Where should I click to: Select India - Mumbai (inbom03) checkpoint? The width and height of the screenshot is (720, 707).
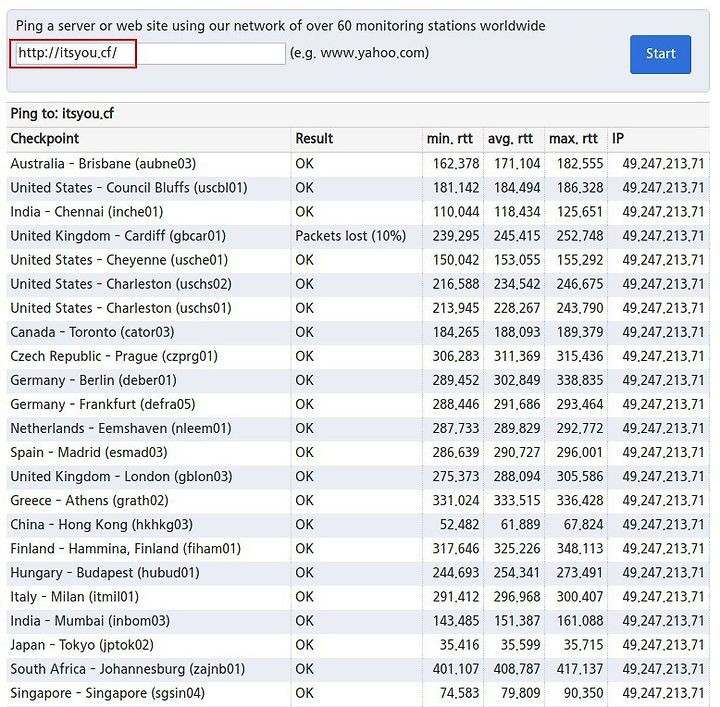90,621
